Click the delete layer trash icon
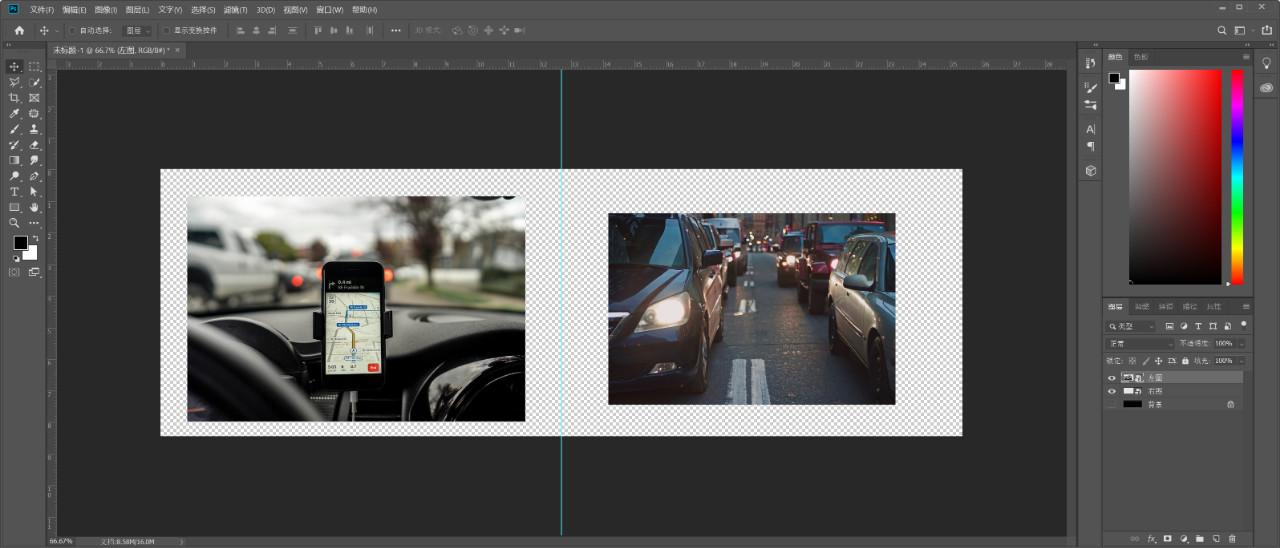 (x=1232, y=539)
